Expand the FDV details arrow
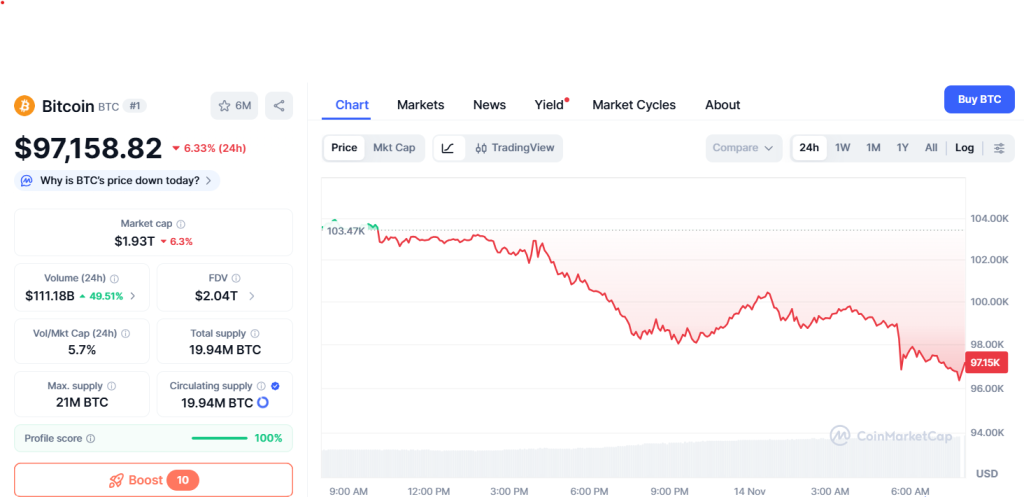This screenshot has height=497, width=1024. 251,296
